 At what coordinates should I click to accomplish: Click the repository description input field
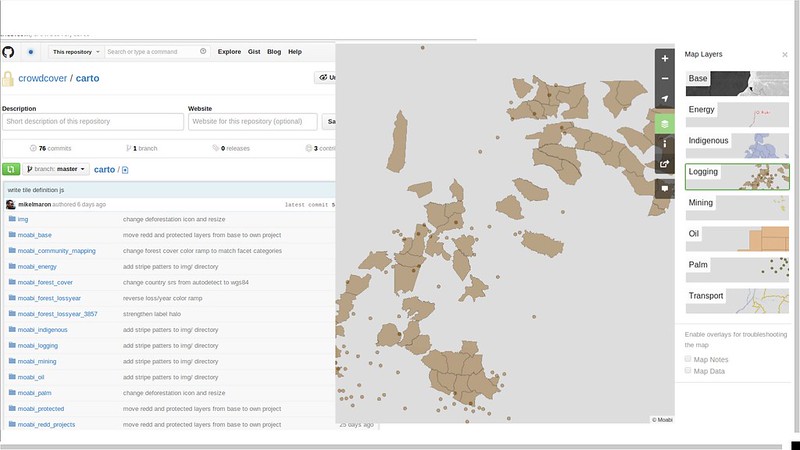tap(93, 121)
